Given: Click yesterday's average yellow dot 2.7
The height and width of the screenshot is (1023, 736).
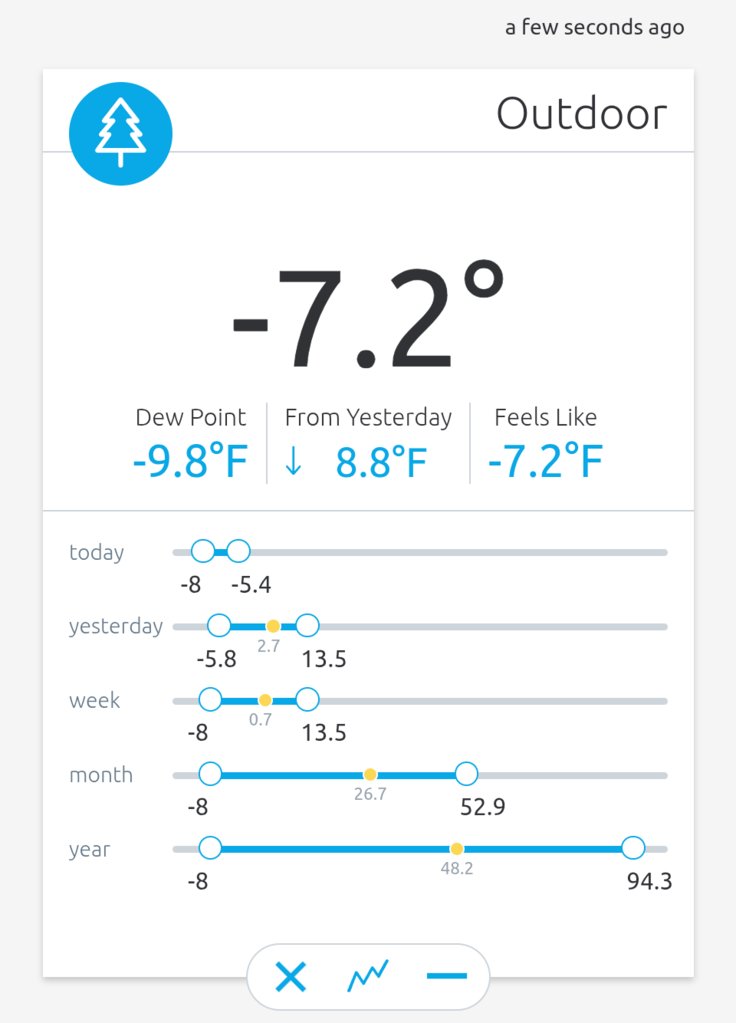Looking at the screenshot, I should [x=273, y=626].
